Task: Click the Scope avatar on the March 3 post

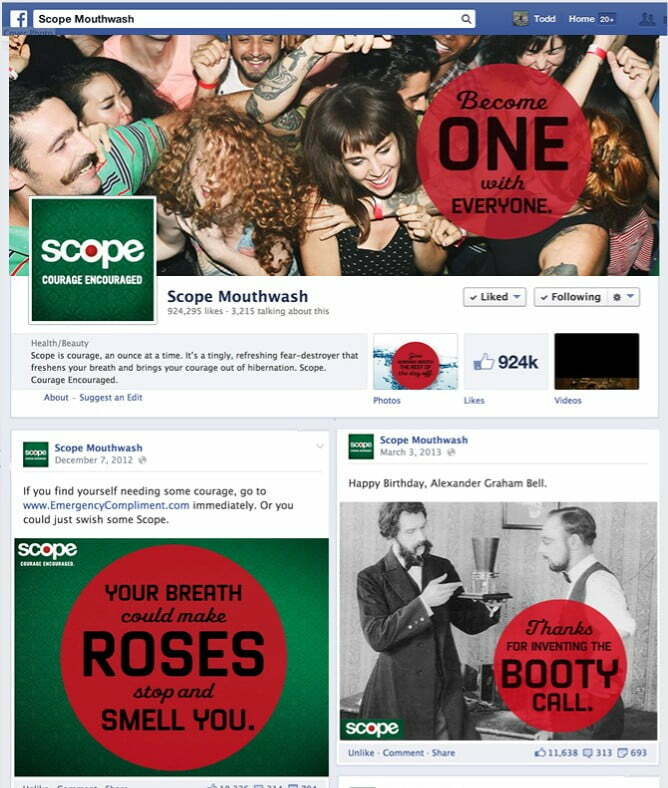Action: coord(361,446)
